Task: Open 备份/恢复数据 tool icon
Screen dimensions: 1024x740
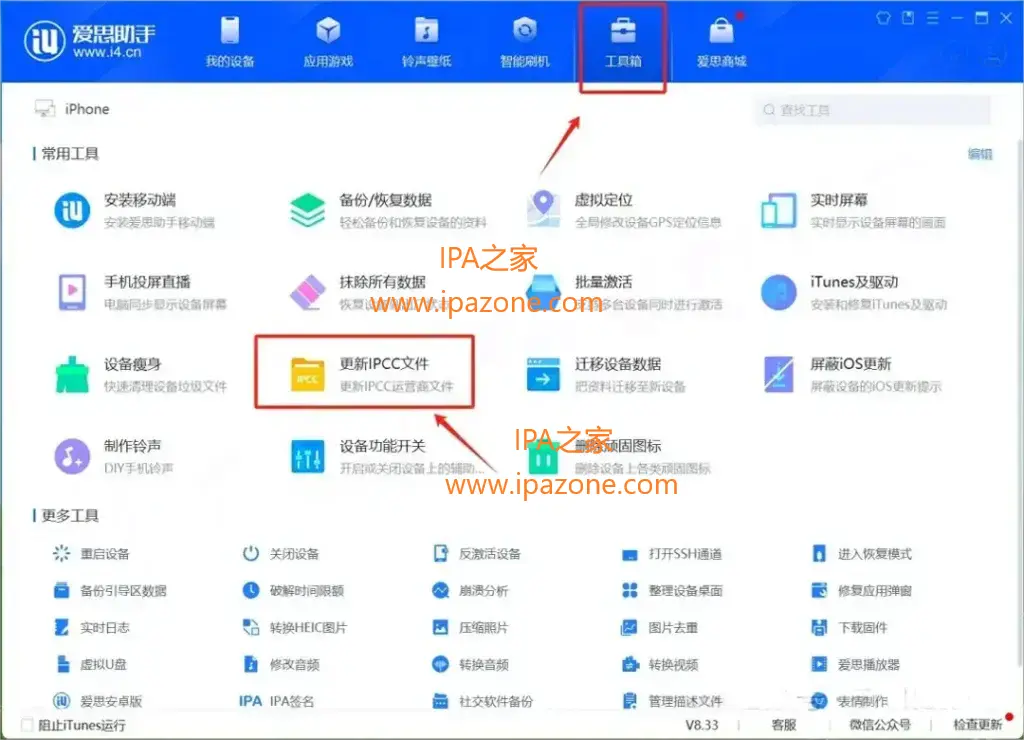Action: coord(308,210)
